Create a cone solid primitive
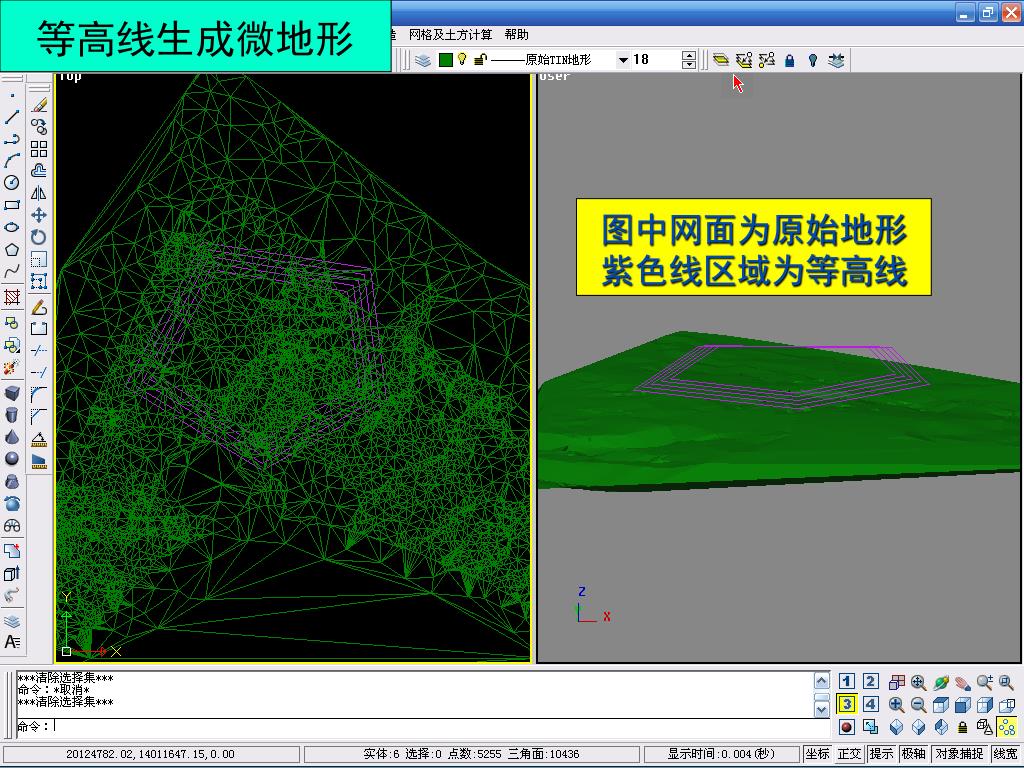The width and height of the screenshot is (1024, 768). (x=12, y=437)
